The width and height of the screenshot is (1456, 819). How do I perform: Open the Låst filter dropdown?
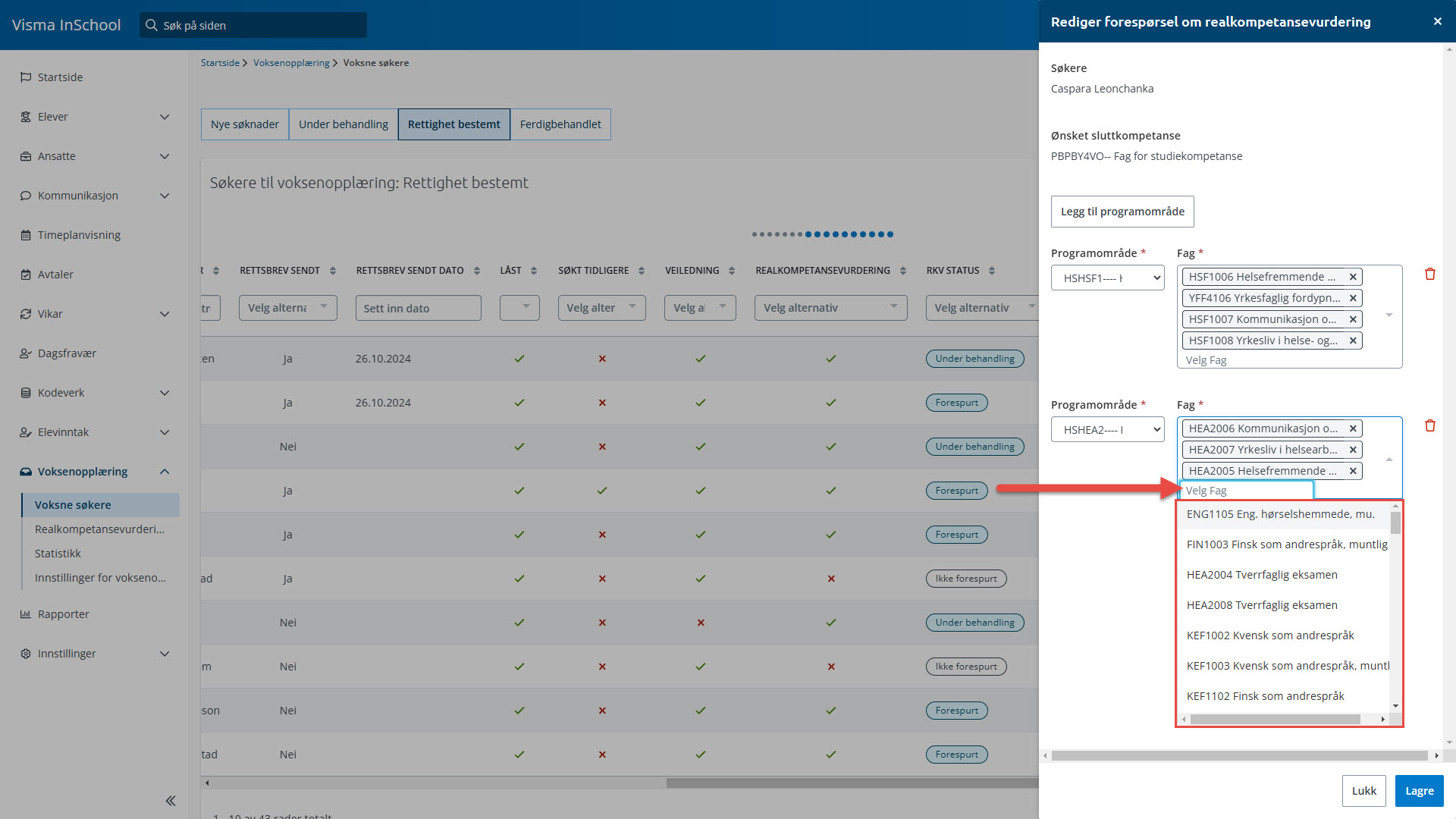click(x=519, y=307)
